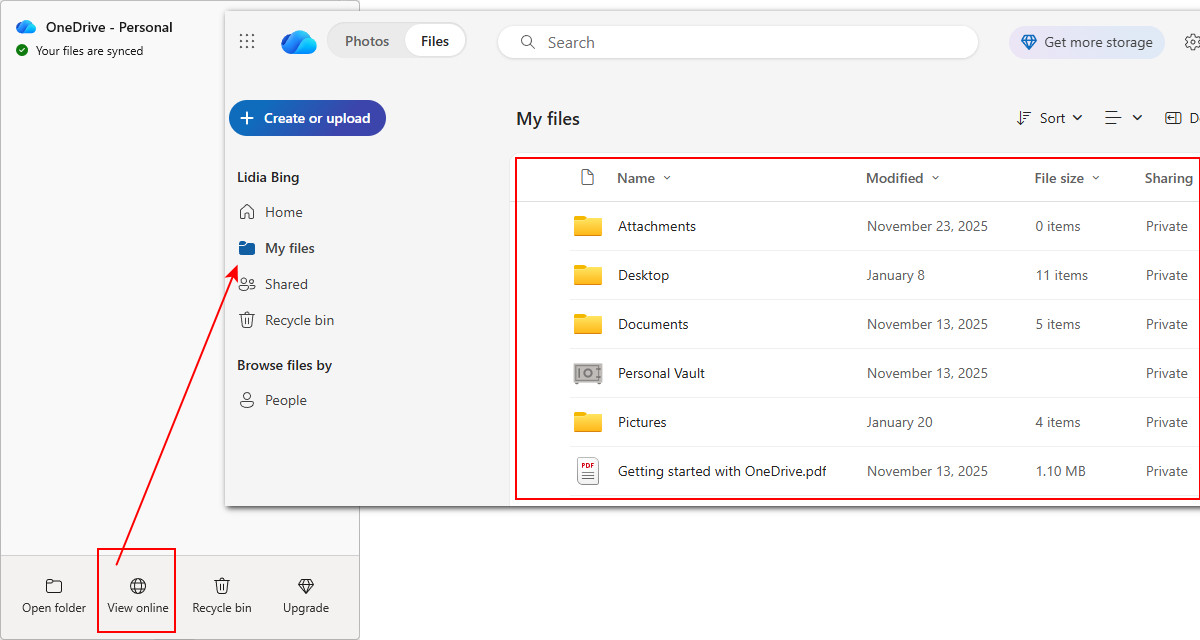Click the "1.10 MB" file size
The image size is (1200, 640).
(x=1061, y=471)
